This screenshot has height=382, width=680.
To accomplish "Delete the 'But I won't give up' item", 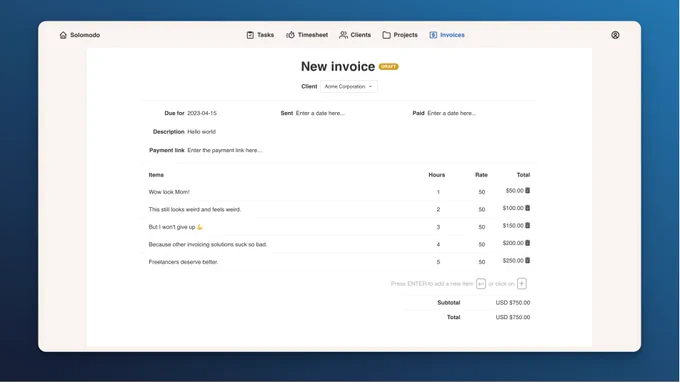I will 528,225.
